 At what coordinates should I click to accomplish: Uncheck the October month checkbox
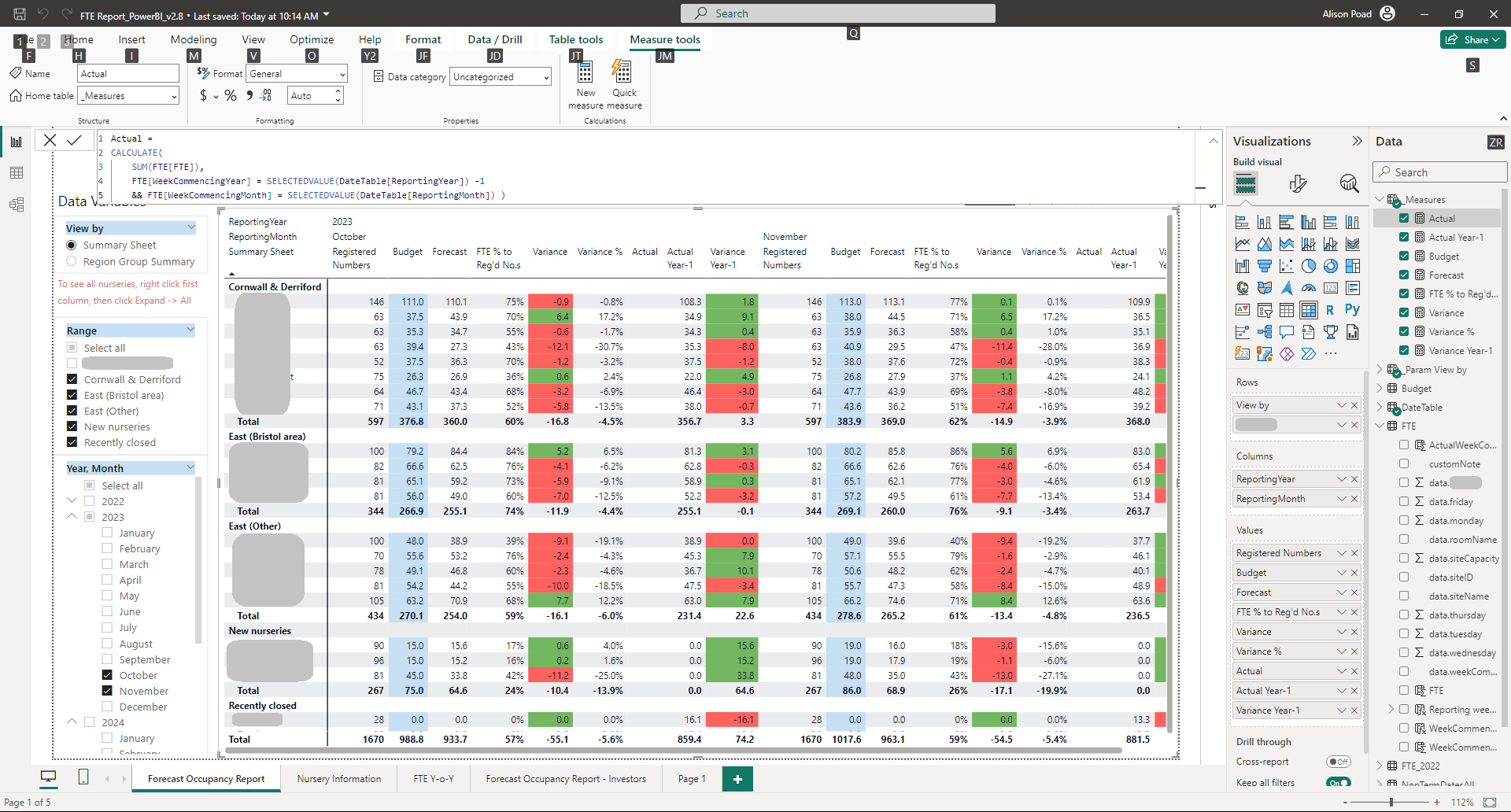tap(107, 675)
